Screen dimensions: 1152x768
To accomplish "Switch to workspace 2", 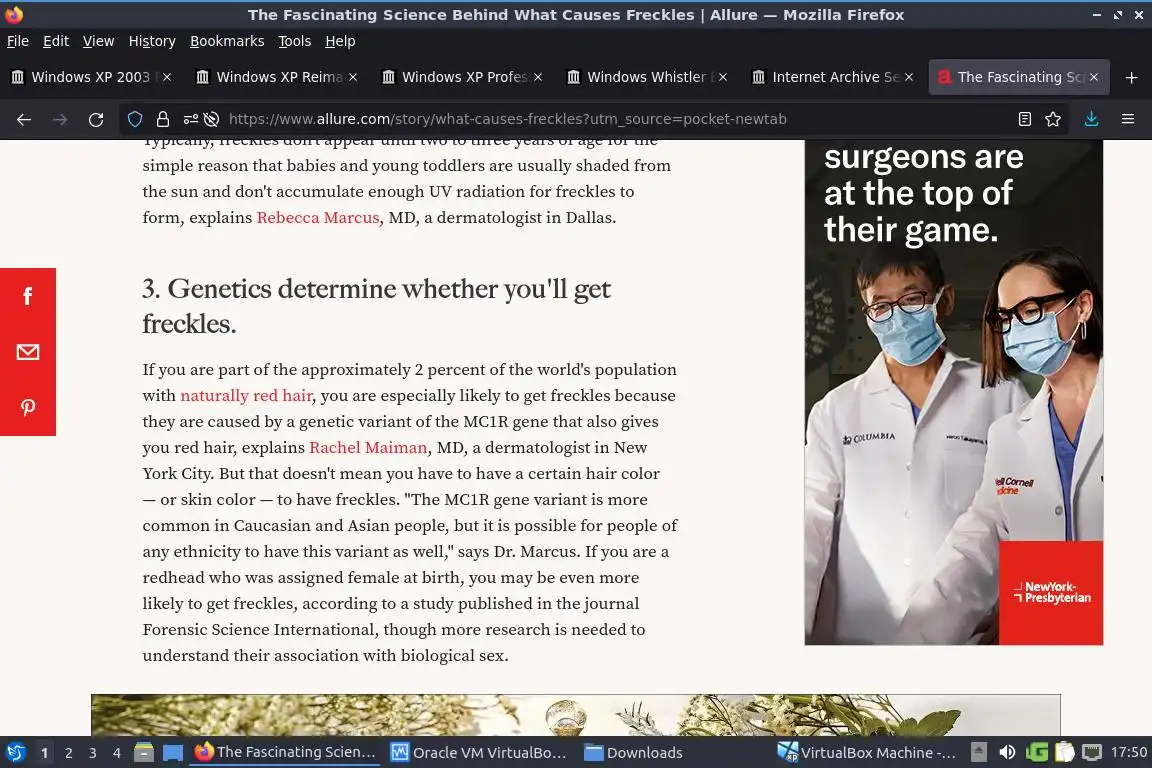I will 69,753.
